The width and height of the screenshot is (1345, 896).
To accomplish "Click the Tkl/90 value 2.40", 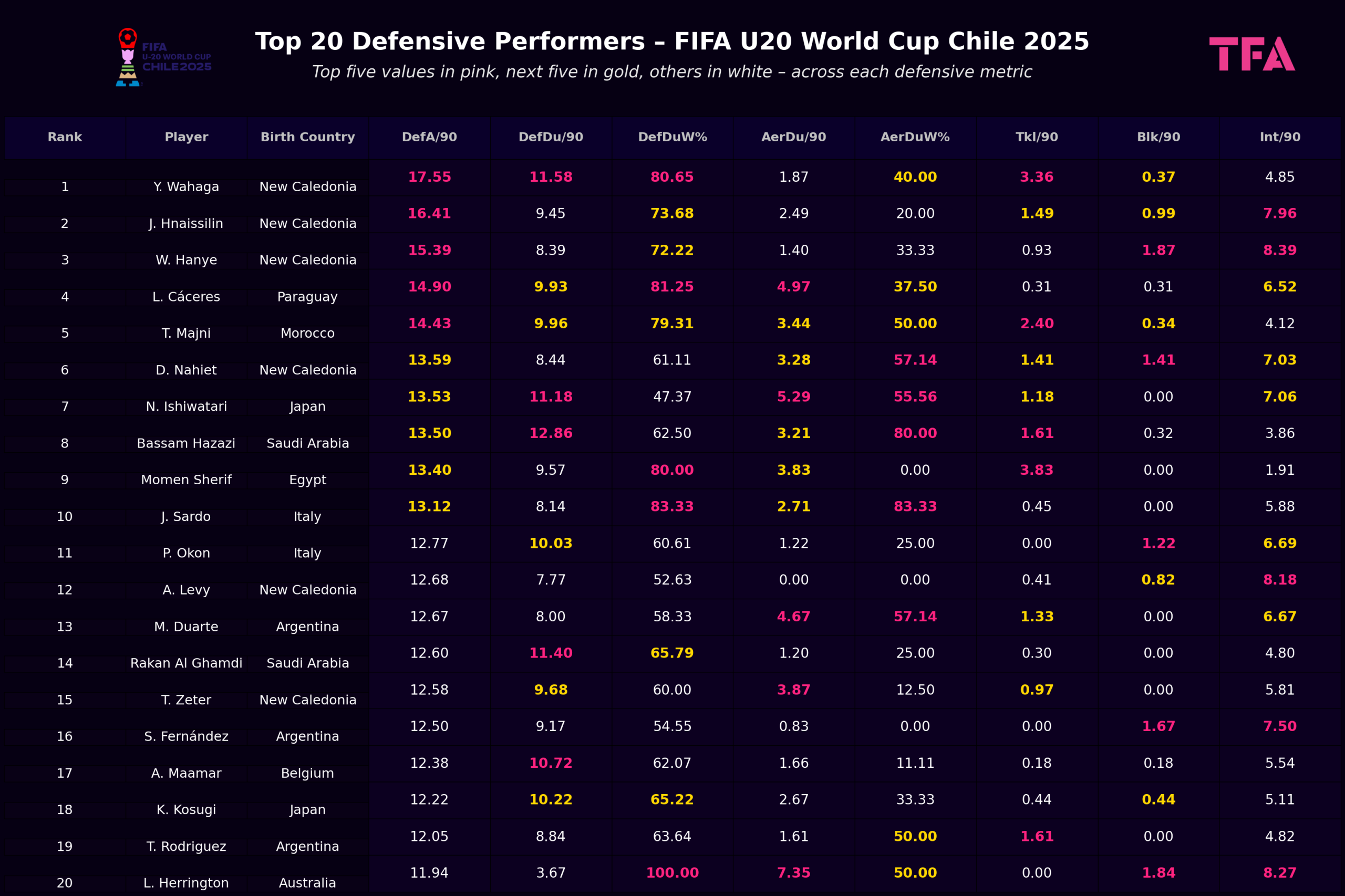I will coord(1036,324).
